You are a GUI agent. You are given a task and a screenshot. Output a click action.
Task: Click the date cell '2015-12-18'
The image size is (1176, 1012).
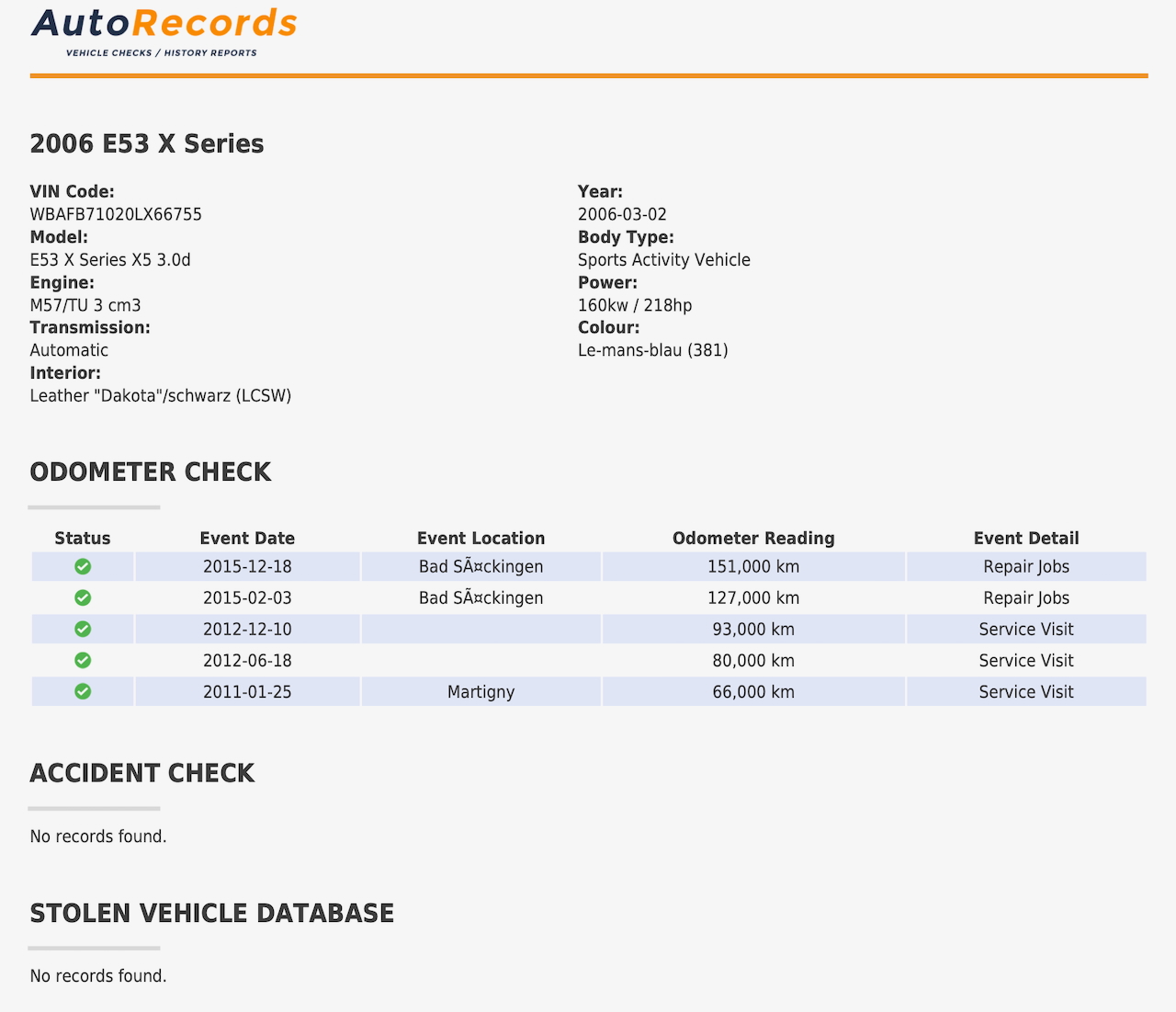[x=247, y=566]
